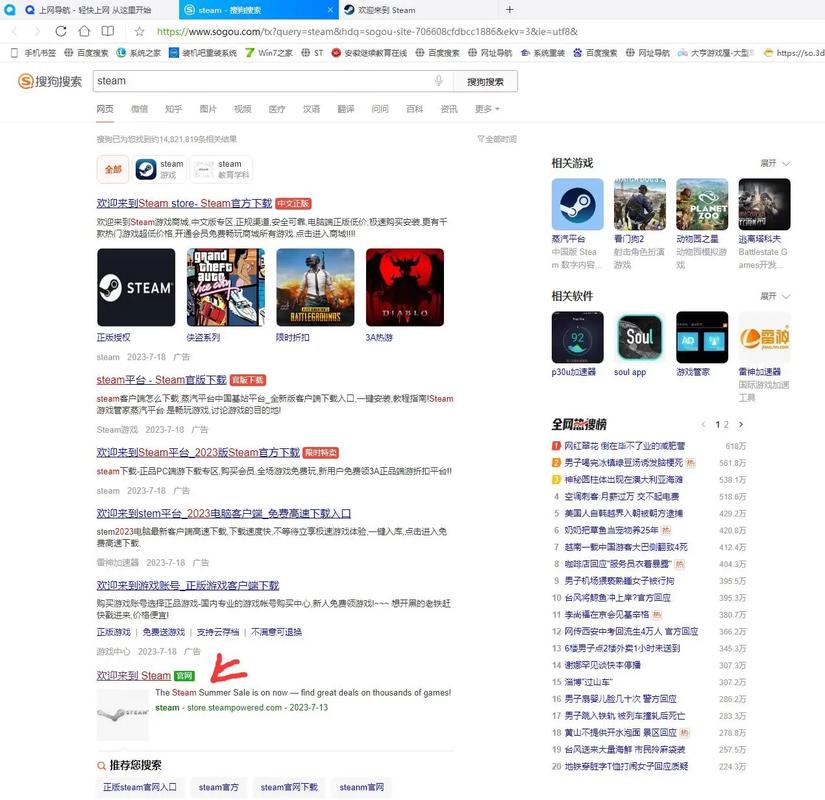Click the Steam logo thumbnail in official result

click(x=123, y=714)
